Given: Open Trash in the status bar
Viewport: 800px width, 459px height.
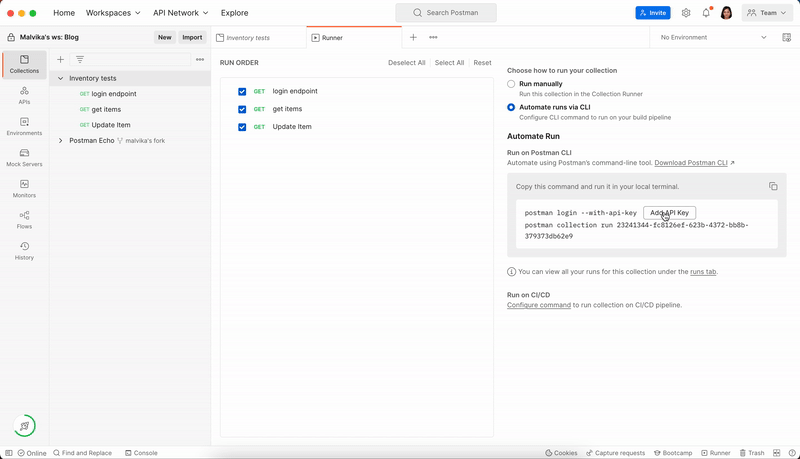Looking at the screenshot, I should point(752,453).
